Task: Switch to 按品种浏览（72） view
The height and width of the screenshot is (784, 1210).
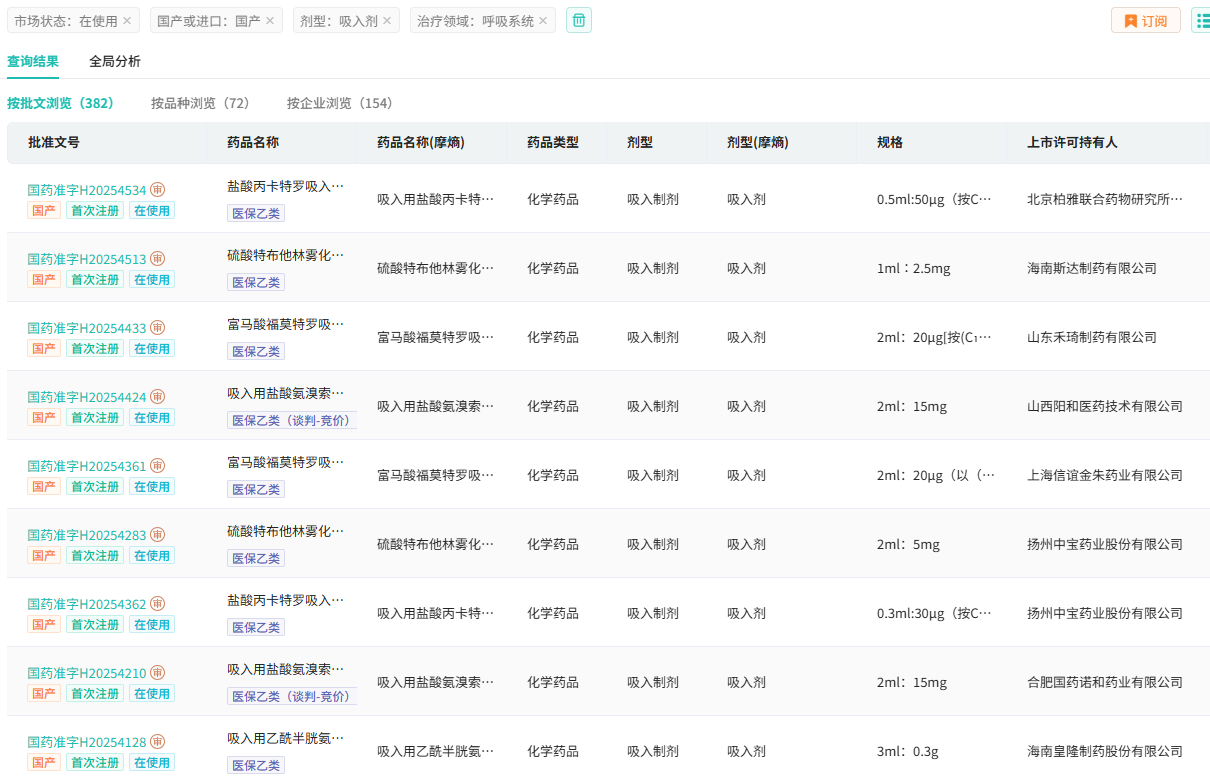Action: [200, 103]
